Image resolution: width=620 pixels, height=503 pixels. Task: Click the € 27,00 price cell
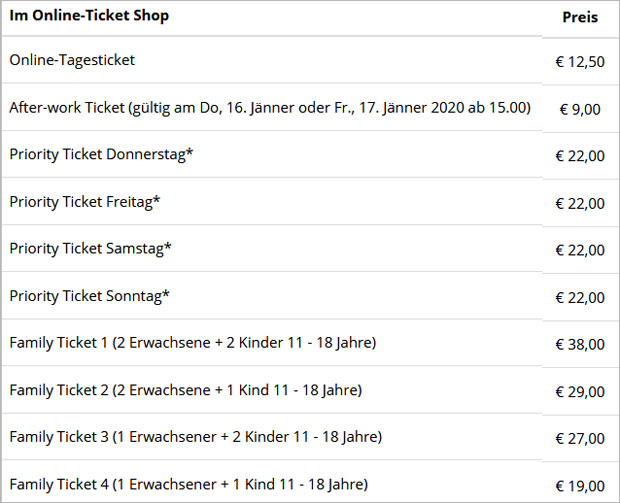(580, 439)
